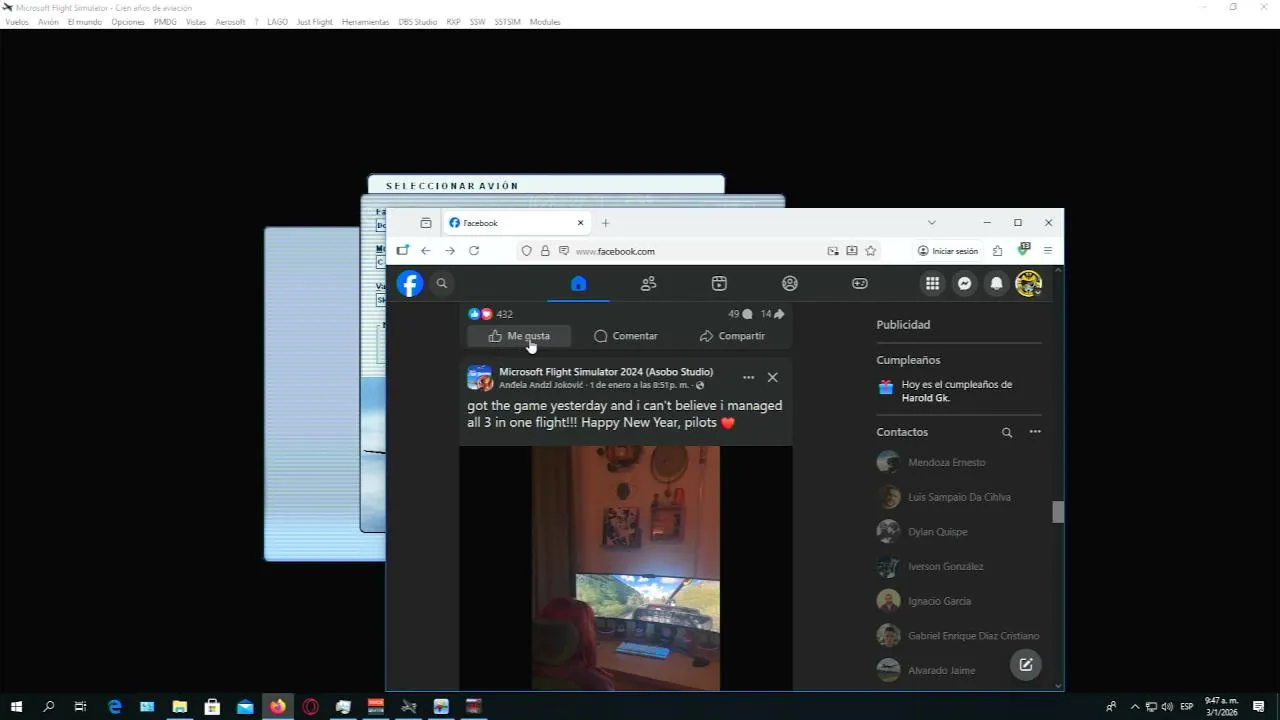Hide the Flight Simulator 2024 post
Screen dimensions: 1280x720
tap(773, 377)
